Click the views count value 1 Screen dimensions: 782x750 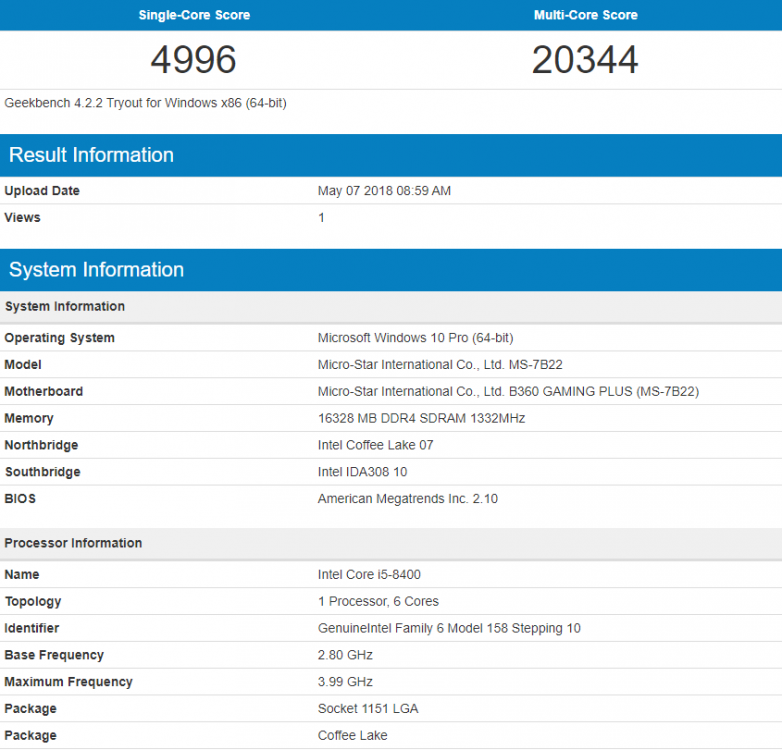coord(321,217)
